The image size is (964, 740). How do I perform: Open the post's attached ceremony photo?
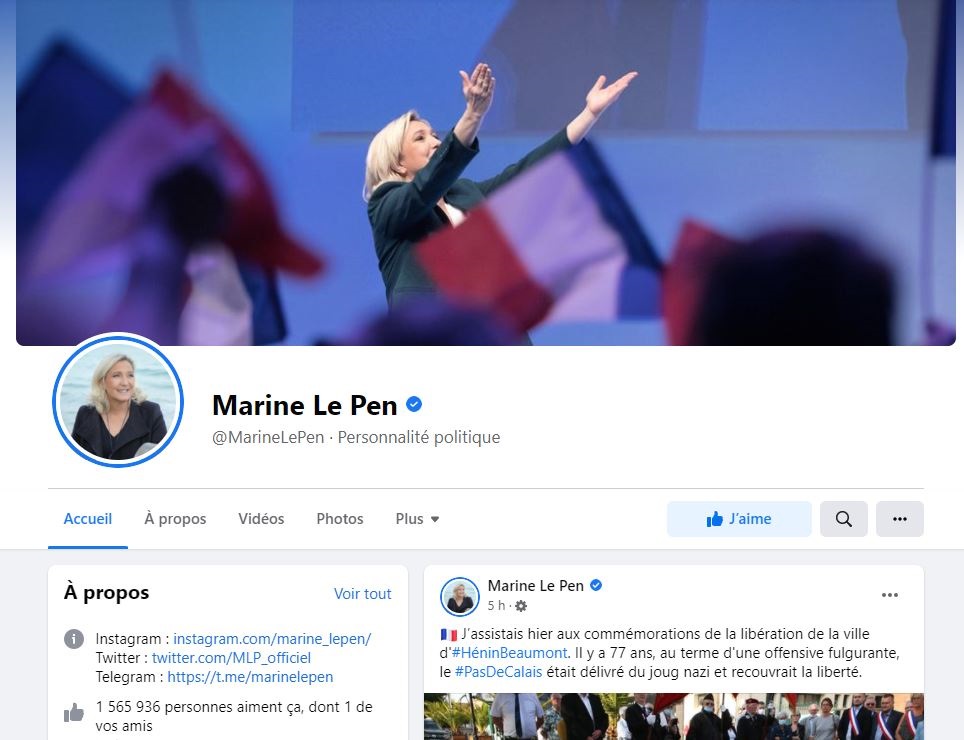point(674,717)
